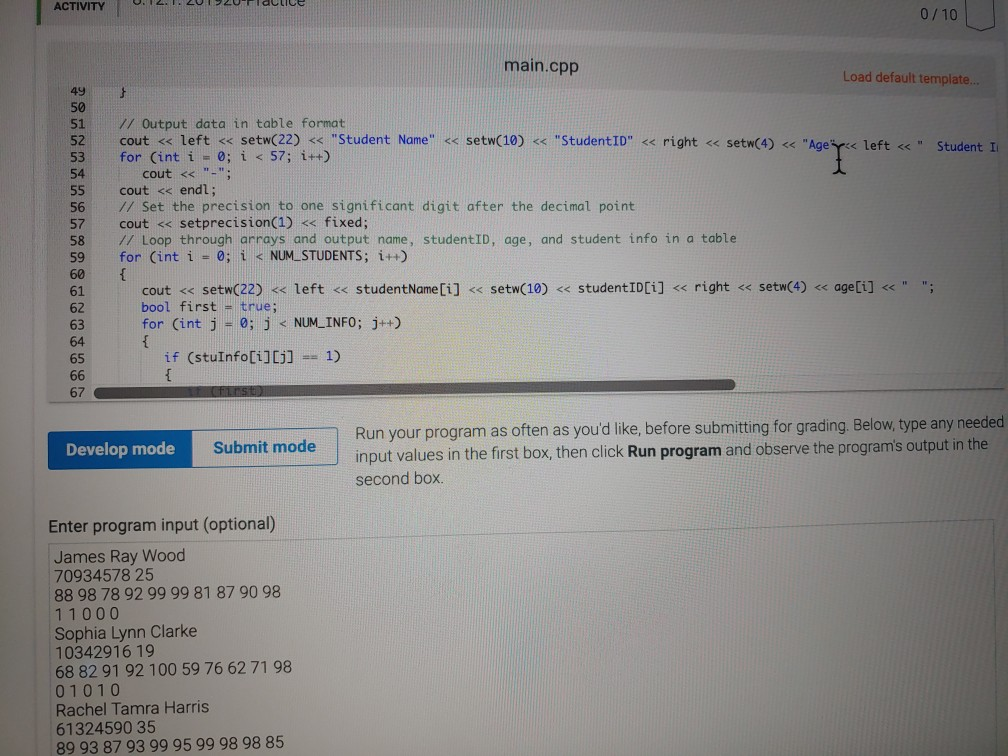1008x756 pixels.
Task: Select the Develop mode tab
Action: [x=120, y=448]
